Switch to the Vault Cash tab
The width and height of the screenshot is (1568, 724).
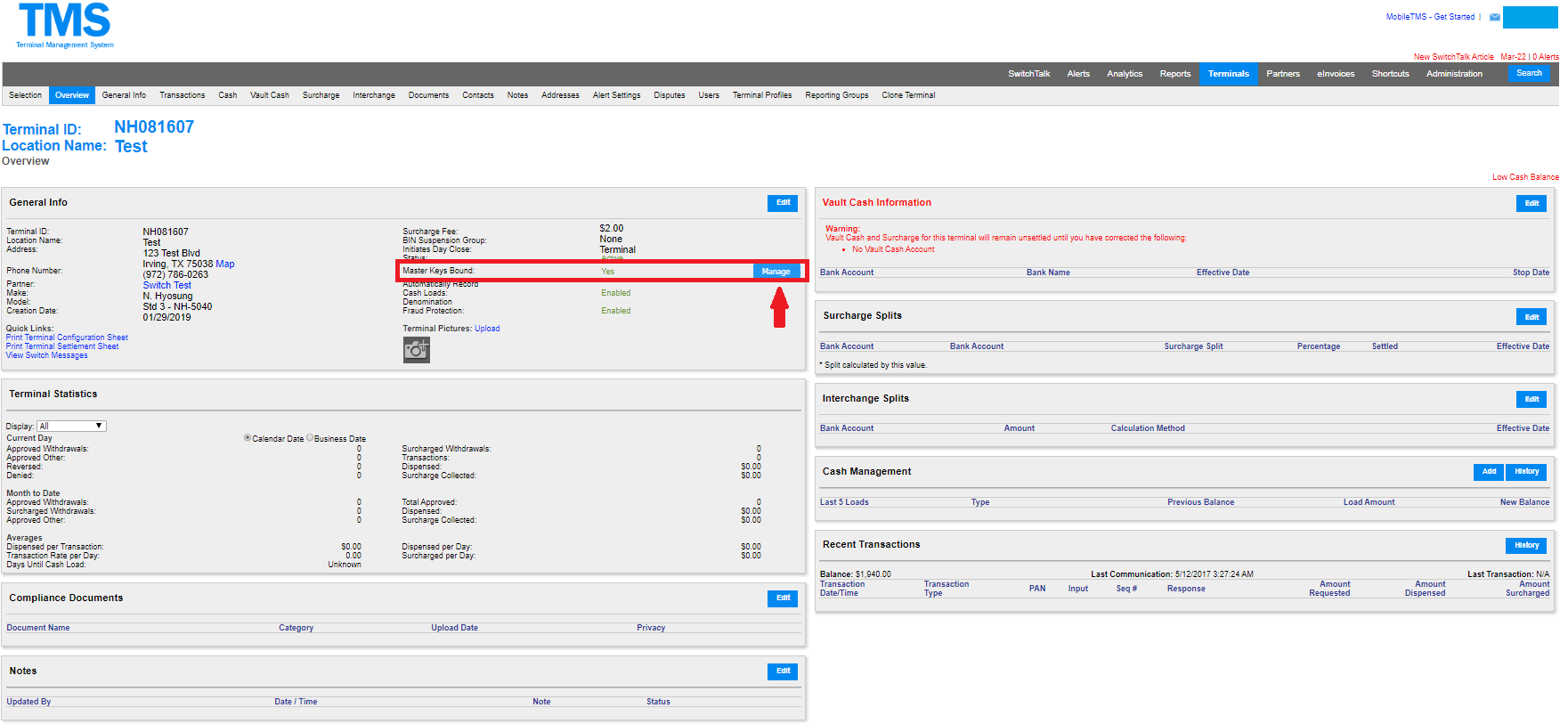(270, 95)
